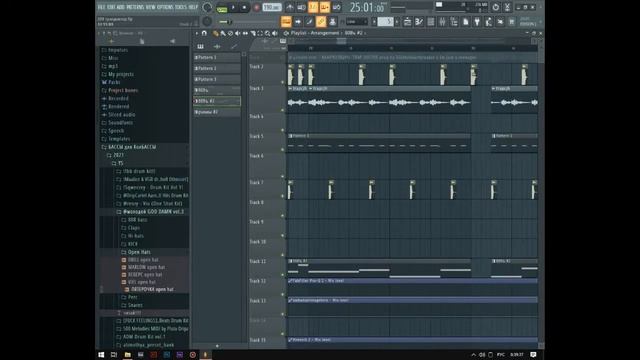
Task: Toggle the loop recording icon
Action: click(337, 7)
